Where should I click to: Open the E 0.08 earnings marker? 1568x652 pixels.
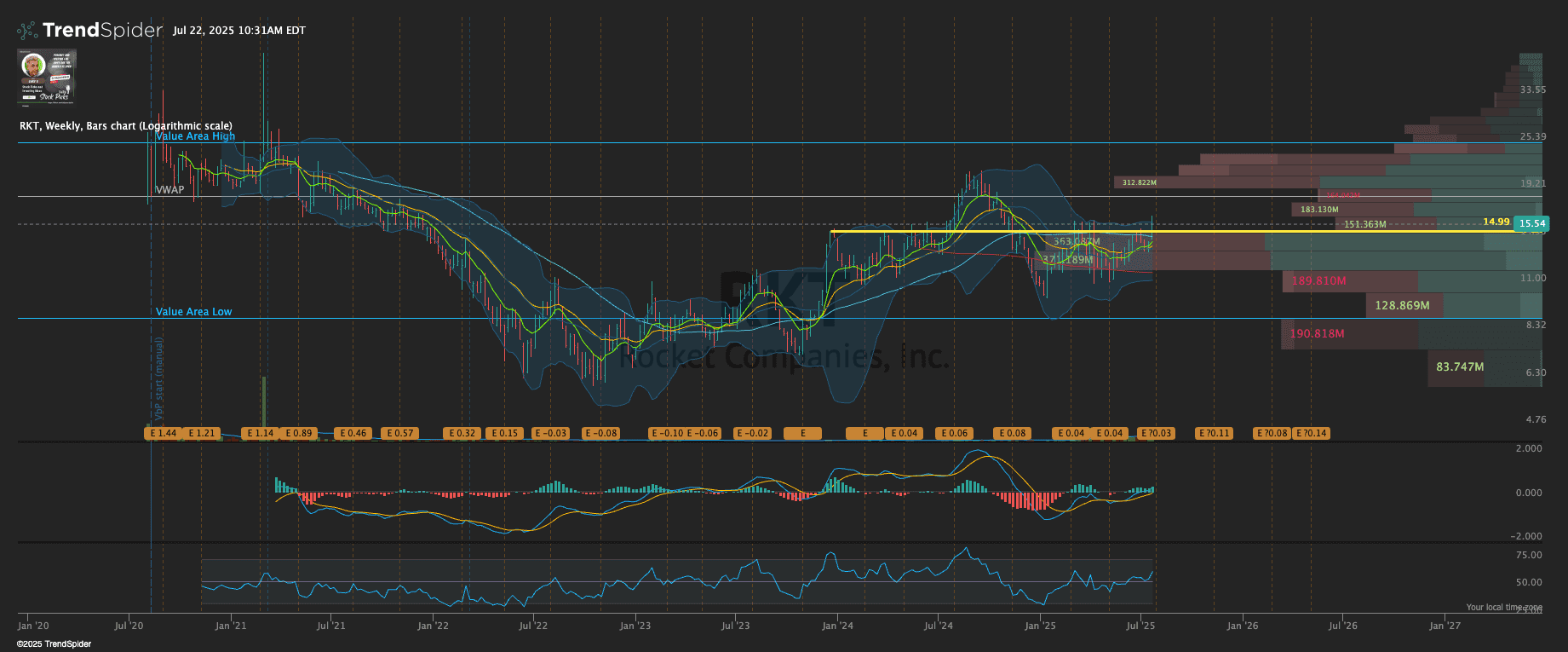pyautogui.click(x=1012, y=433)
